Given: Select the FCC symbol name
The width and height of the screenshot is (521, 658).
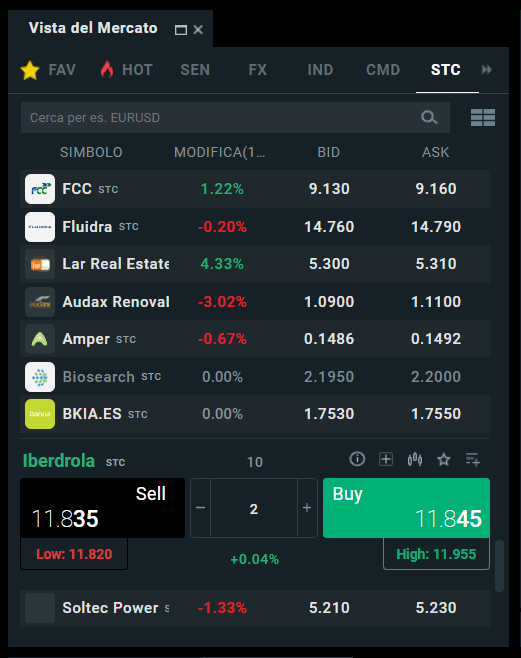Looking at the screenshot, I should tap(77, 189).
